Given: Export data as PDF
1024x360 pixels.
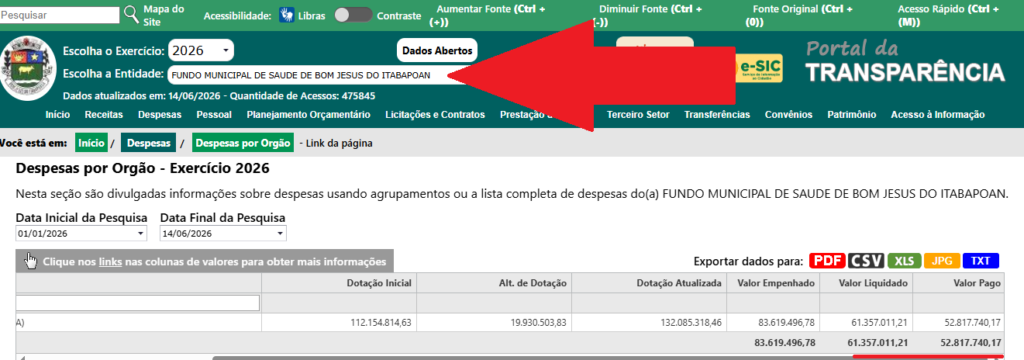Looking at the screenshot, I should click(x=827, y=261).
